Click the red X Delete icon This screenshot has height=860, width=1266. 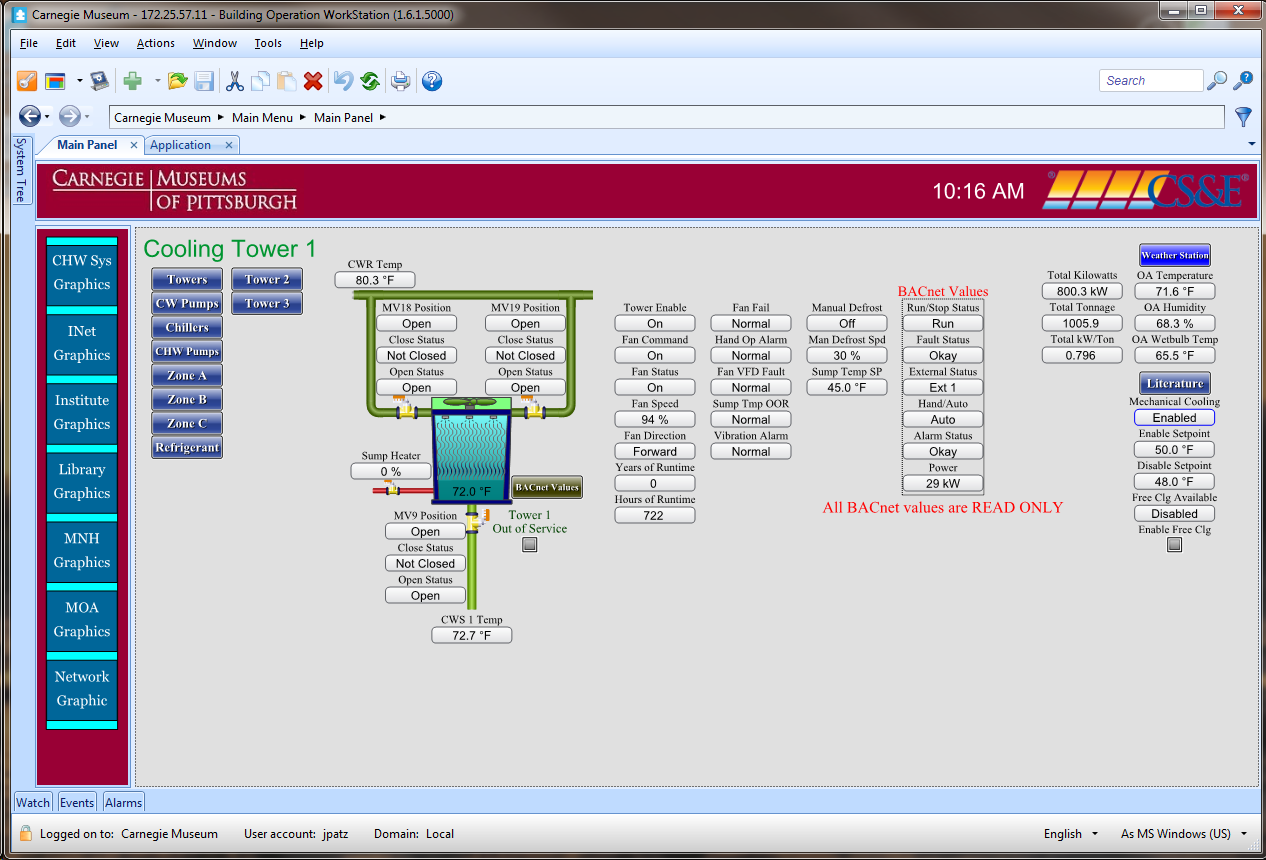coord(313,81)
